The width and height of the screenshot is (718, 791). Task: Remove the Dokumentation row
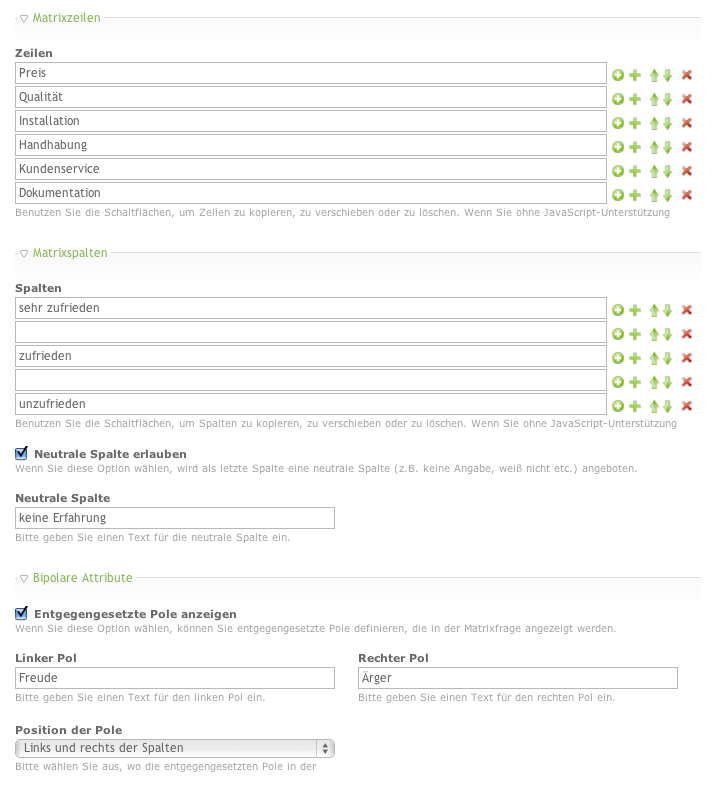pos(687,195)
